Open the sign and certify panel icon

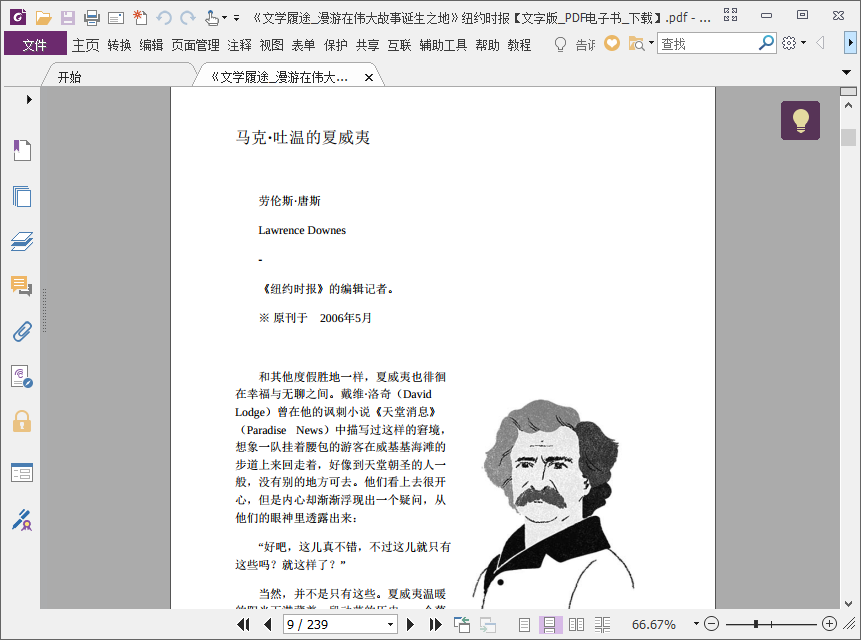click(22, 520)
